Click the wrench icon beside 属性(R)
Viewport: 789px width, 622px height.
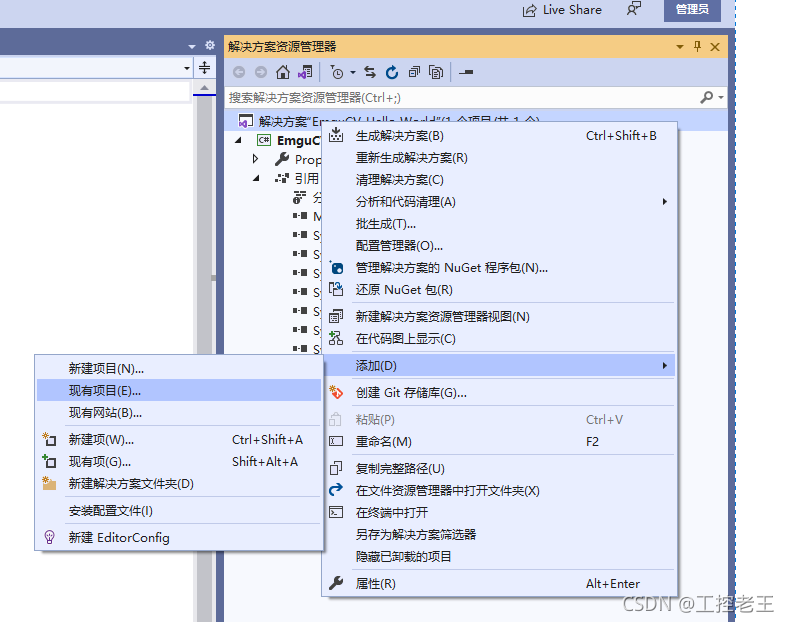pyautogui.click(x=336, y=583)
